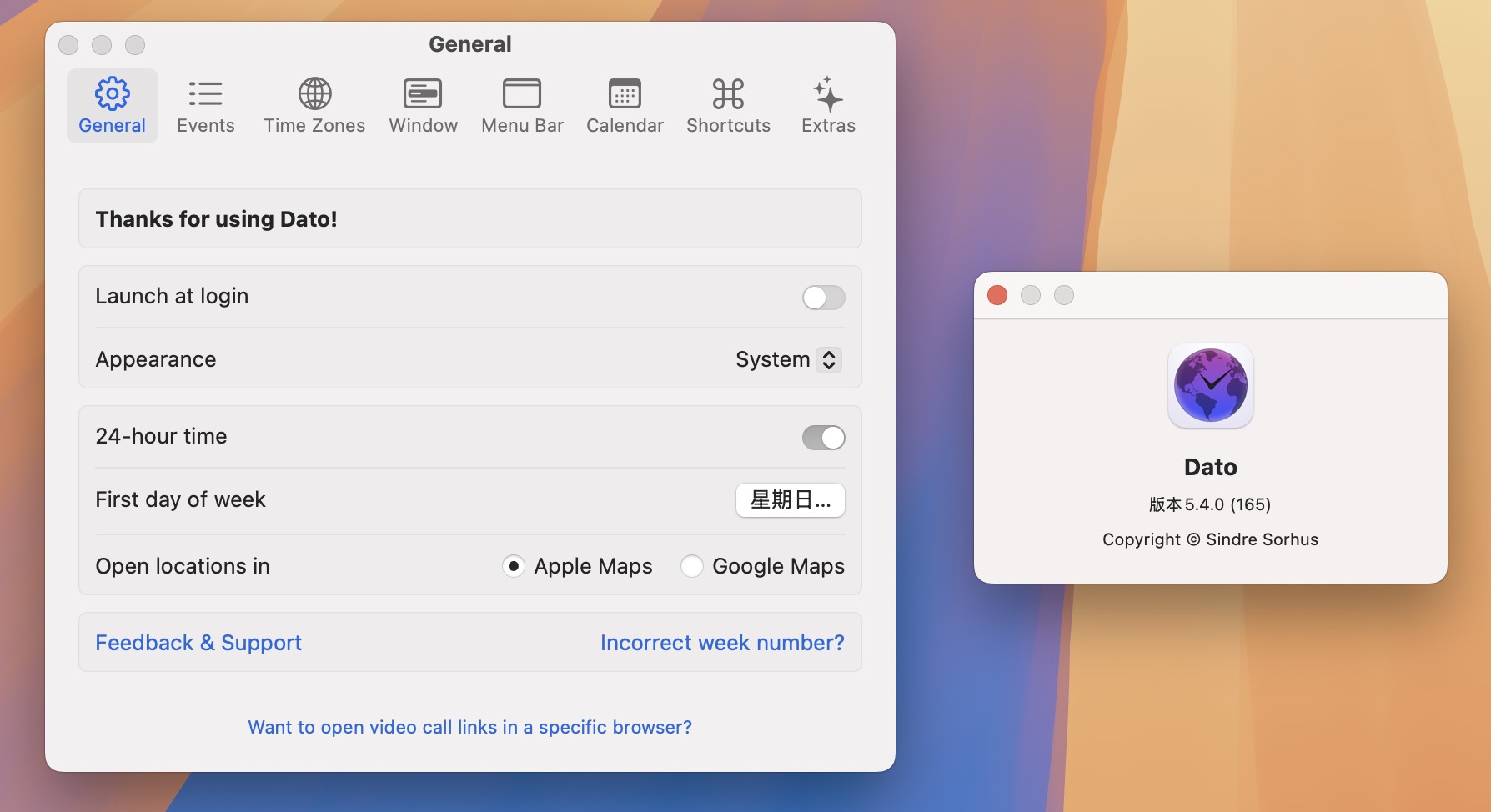Choose the Google Maps radio option

click(x=692, y=566)
